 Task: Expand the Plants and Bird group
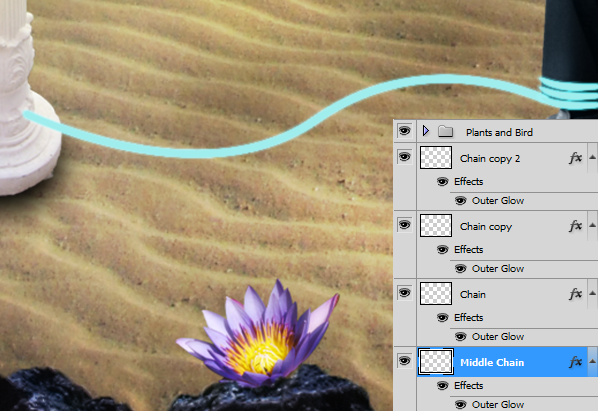click(x=426, y=131)
